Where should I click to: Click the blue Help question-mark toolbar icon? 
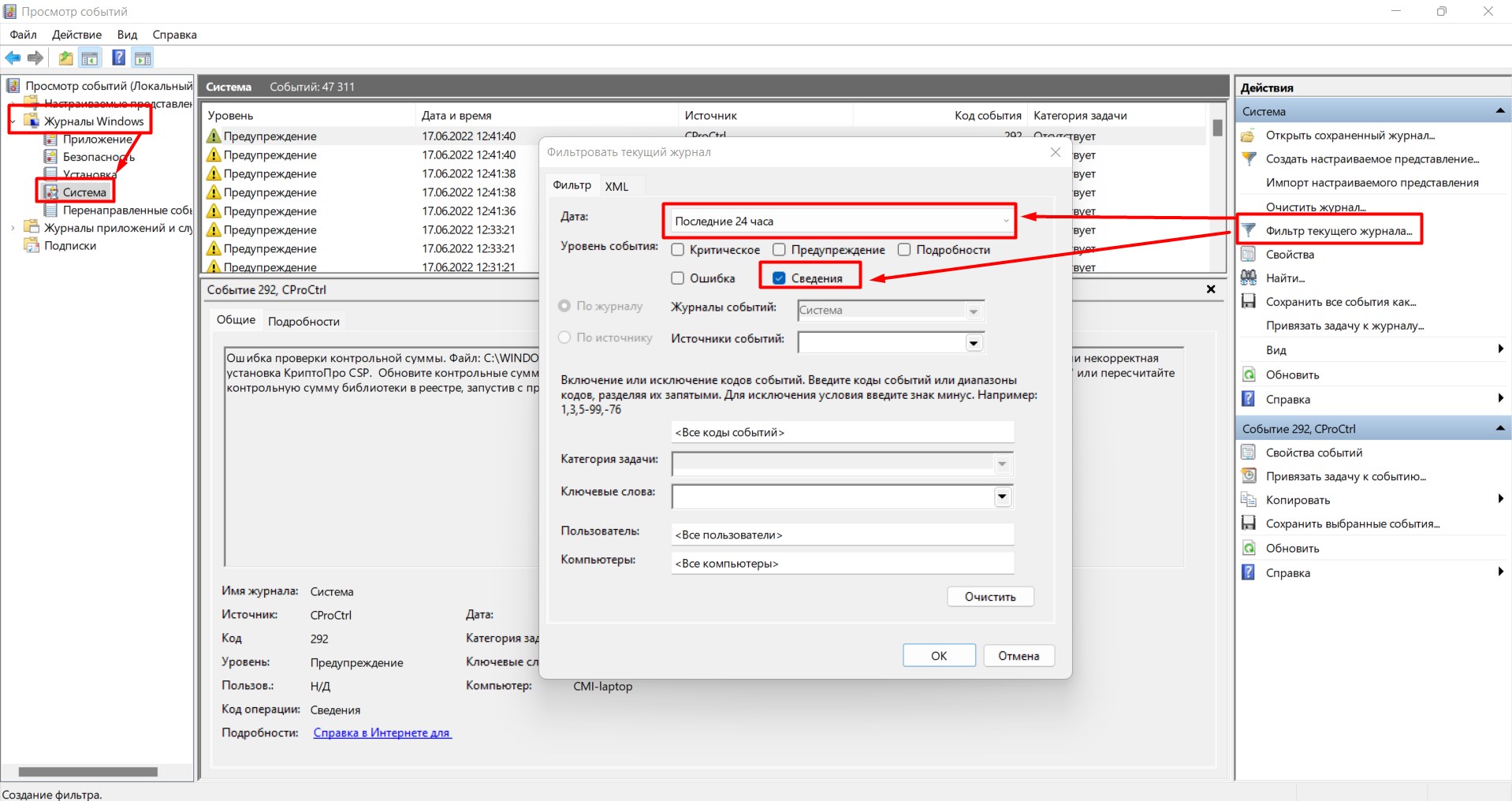(118, 58)
